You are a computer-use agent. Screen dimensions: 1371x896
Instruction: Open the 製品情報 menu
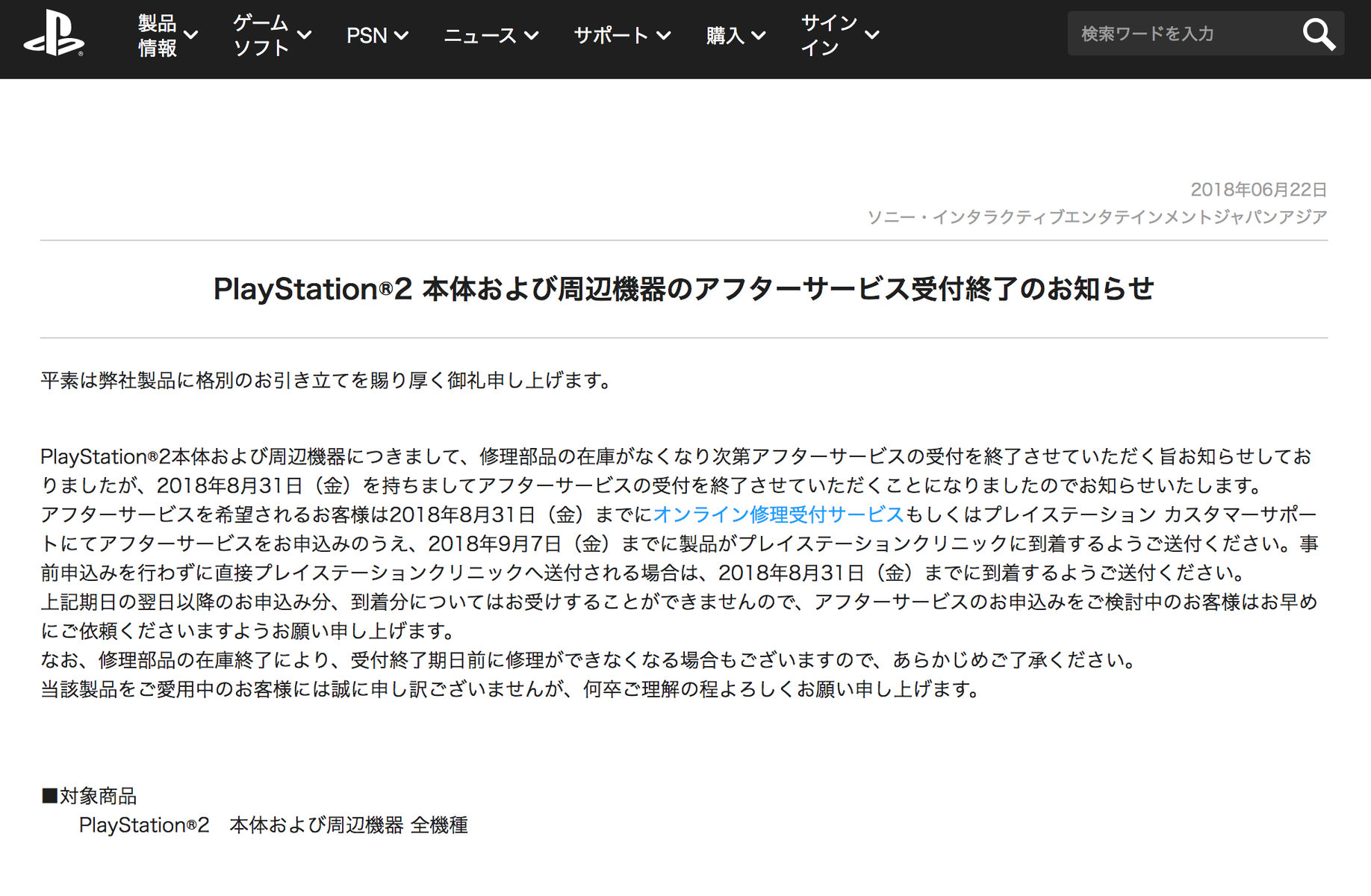(167, 35)
